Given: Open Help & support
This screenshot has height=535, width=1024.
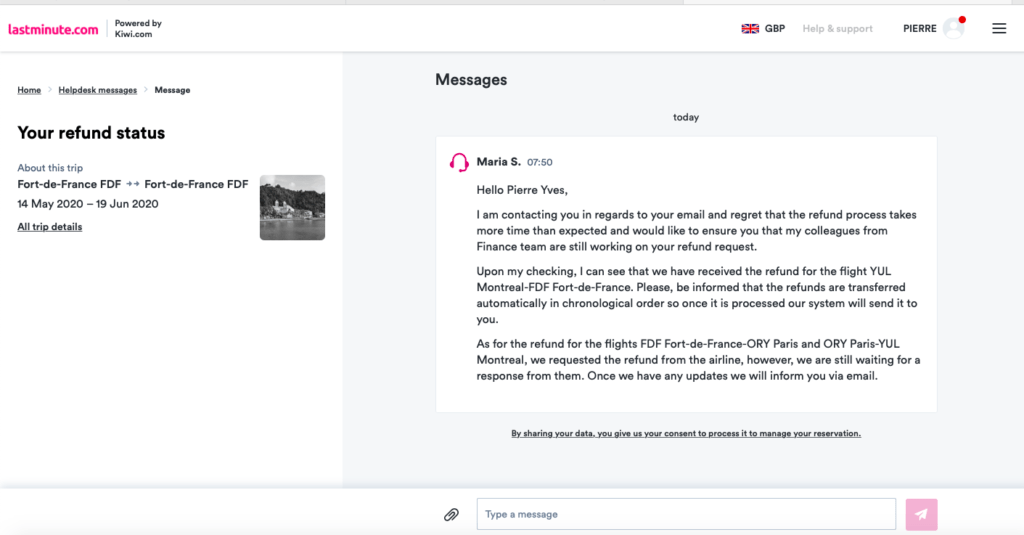Looking at the screenshot, I should pyautogui.click(x=837, y=29).
